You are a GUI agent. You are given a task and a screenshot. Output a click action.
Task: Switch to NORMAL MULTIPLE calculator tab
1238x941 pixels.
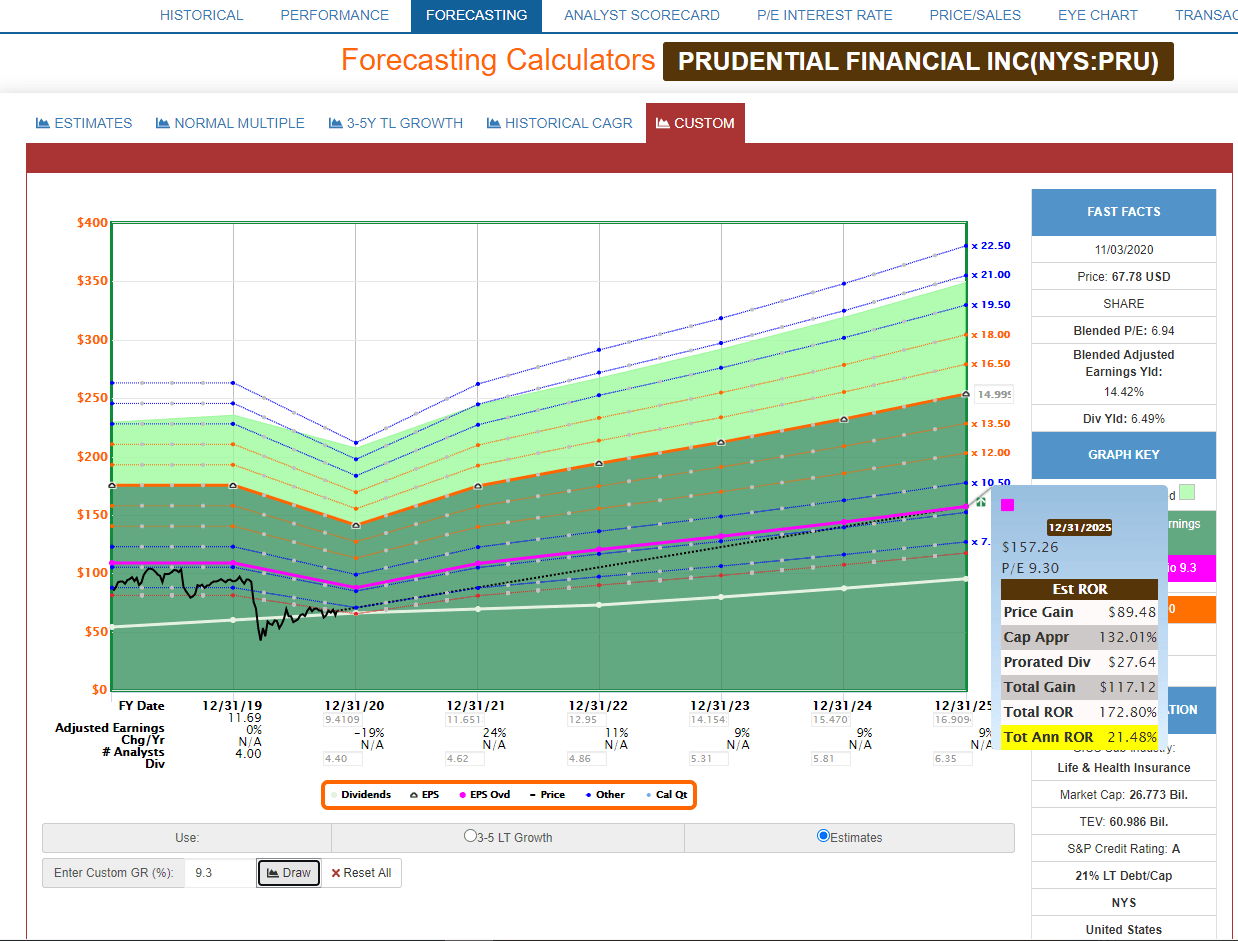point(230,123)
